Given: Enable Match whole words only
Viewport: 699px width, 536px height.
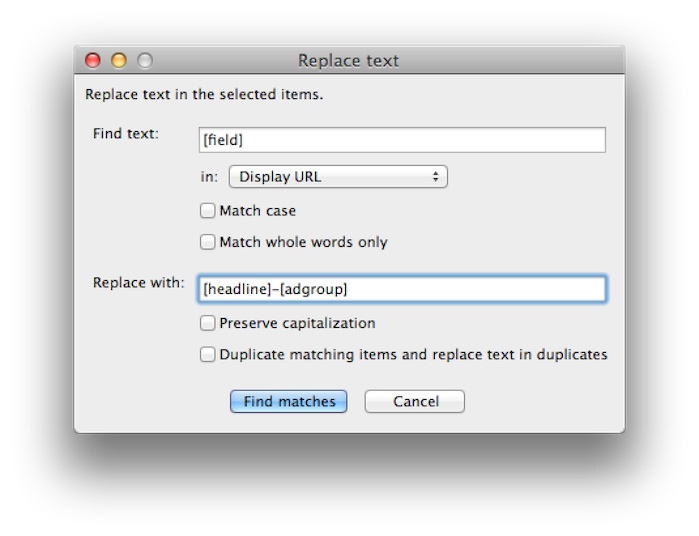Looking at the screenshot, I should 207,242.
